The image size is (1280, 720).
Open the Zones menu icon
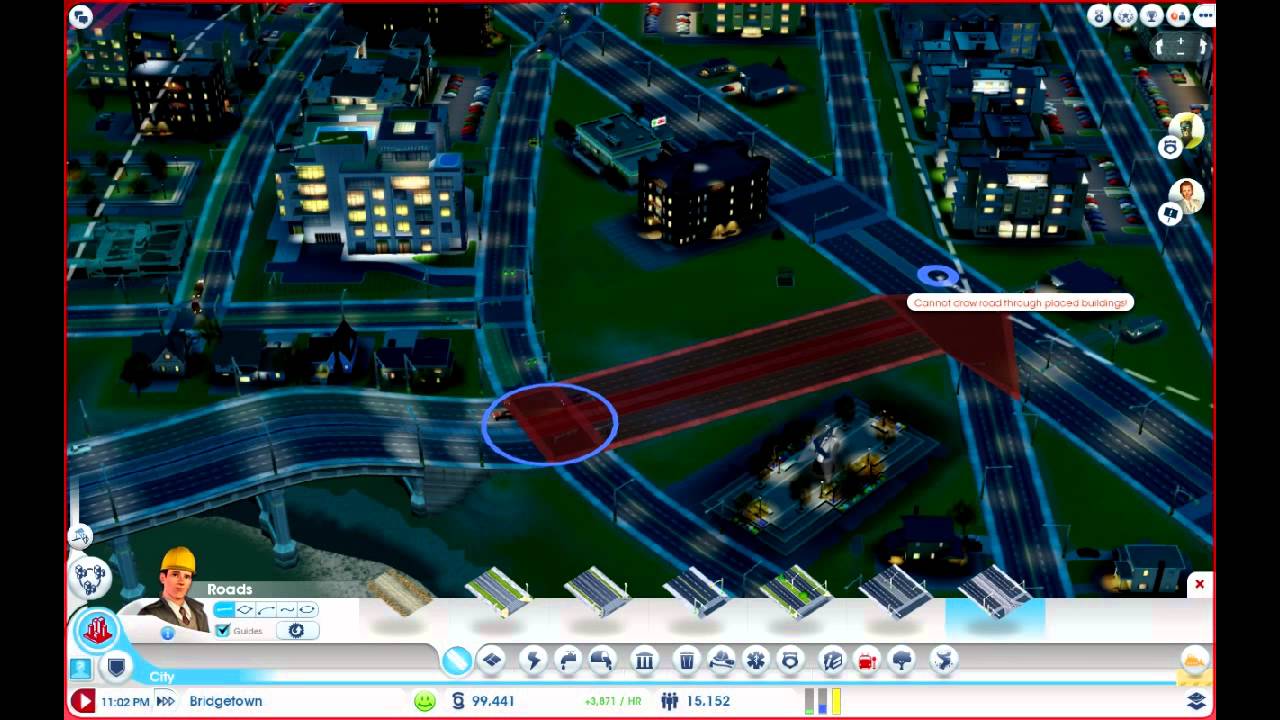(492, 660)
